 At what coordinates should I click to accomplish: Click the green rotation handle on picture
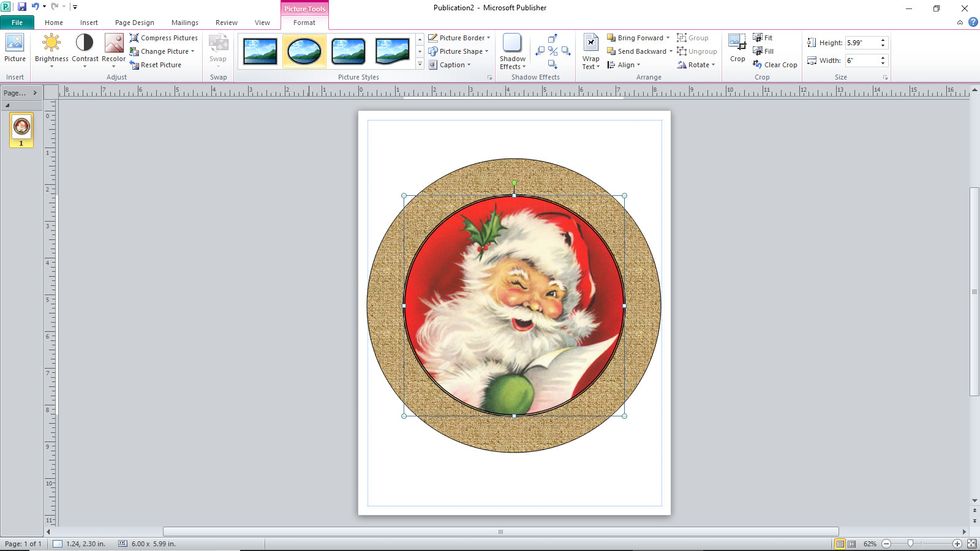click(x=514, y=183)
